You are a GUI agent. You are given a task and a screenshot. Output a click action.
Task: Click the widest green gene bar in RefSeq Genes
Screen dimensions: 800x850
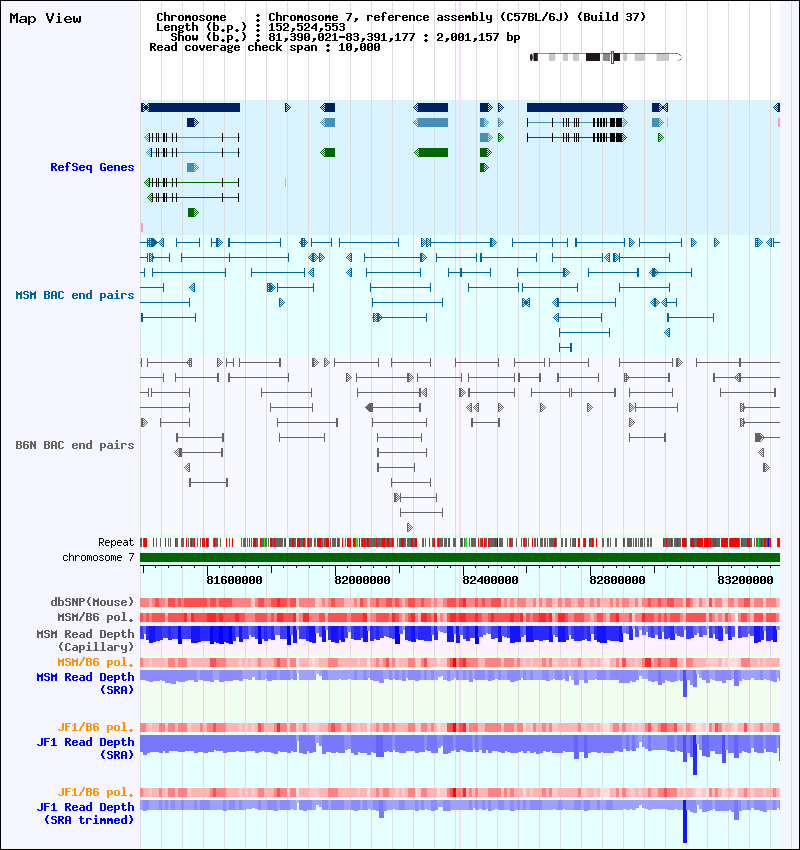tap(431, 153)
